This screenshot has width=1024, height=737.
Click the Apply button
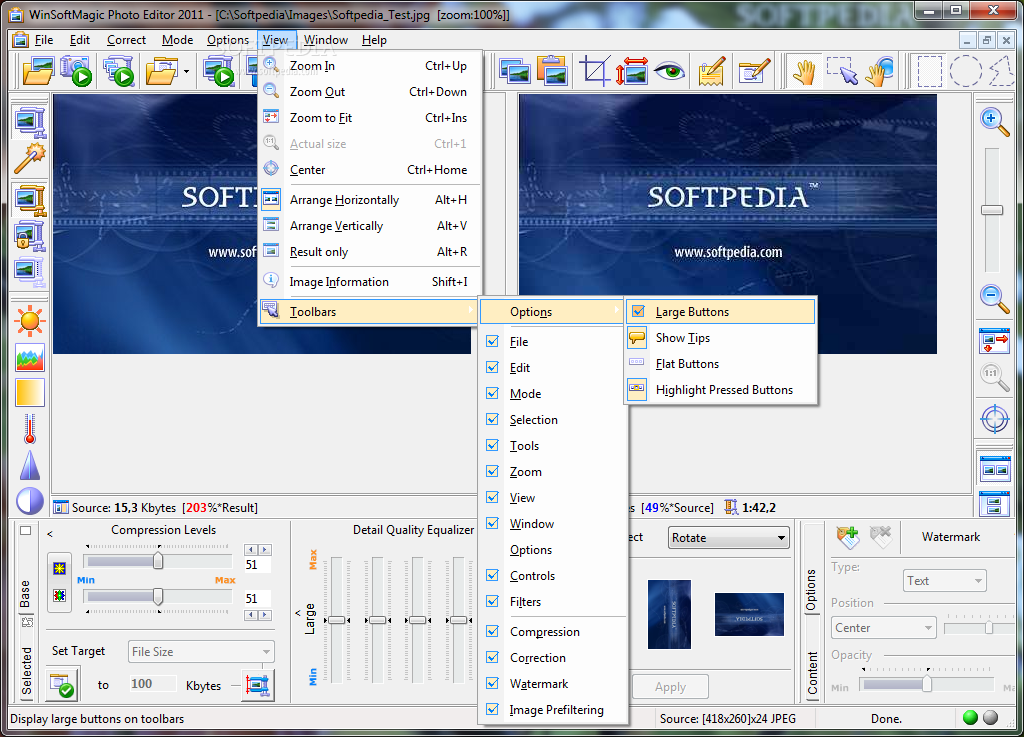[x=670, y=687]
